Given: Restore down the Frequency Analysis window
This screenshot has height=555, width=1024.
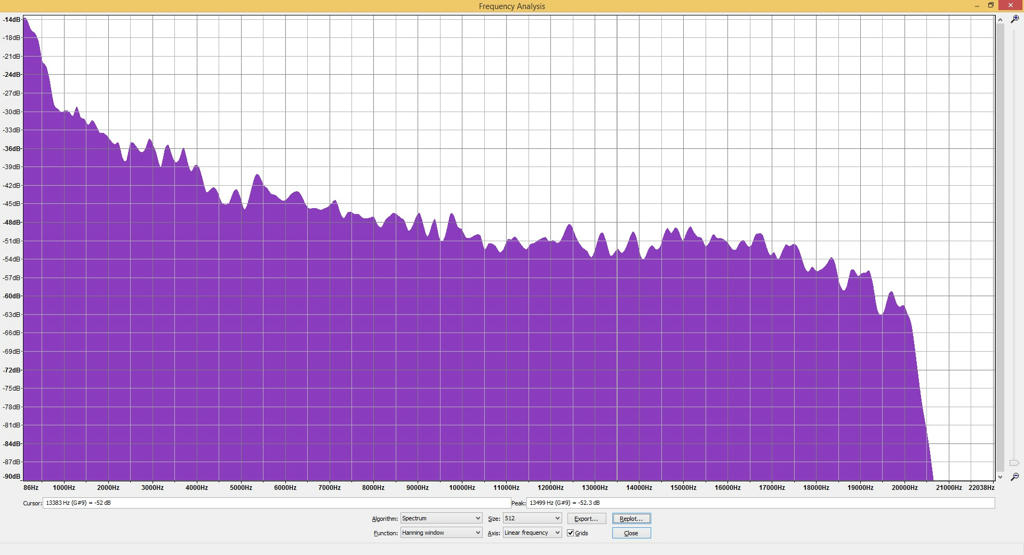Looking at the screenshot, I should tap(991, 6).
